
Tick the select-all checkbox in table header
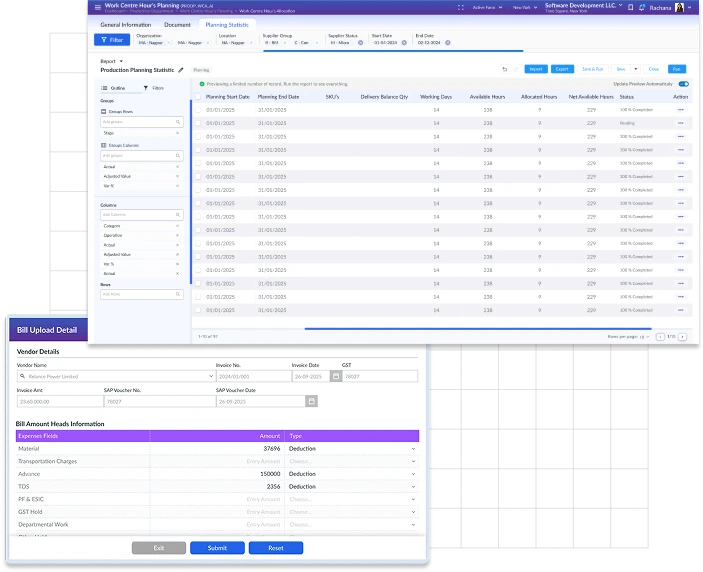click(x=198, y=97)
